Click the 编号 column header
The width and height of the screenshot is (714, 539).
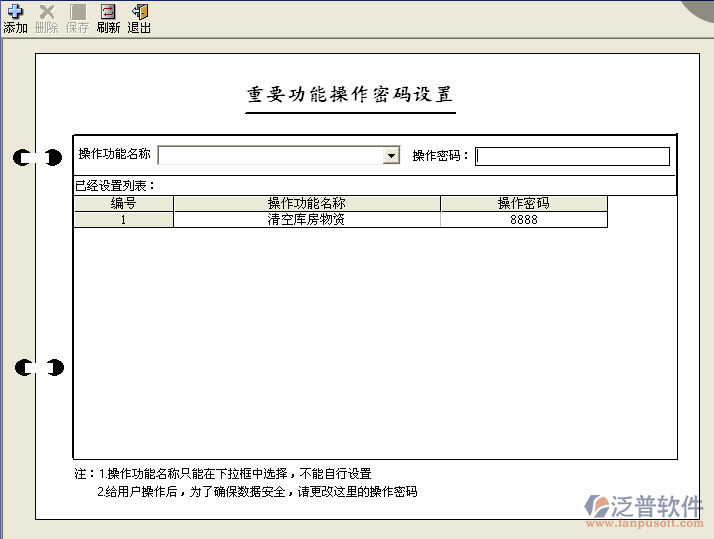tap(123, 203)
